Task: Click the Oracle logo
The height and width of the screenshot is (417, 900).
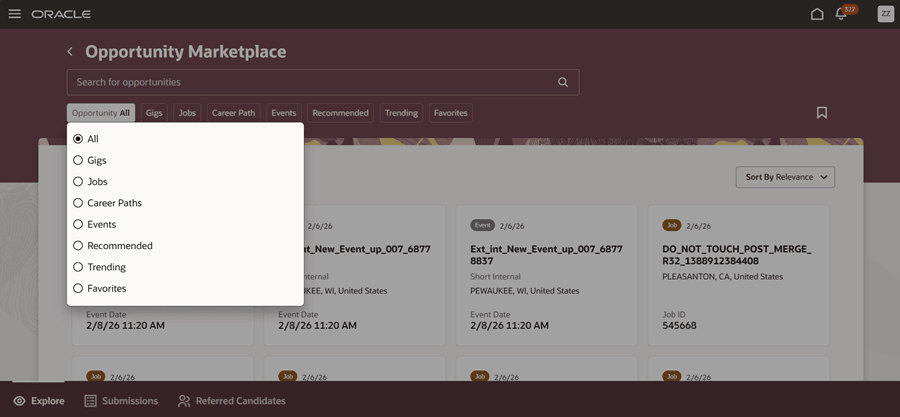Action: point(61,14)
